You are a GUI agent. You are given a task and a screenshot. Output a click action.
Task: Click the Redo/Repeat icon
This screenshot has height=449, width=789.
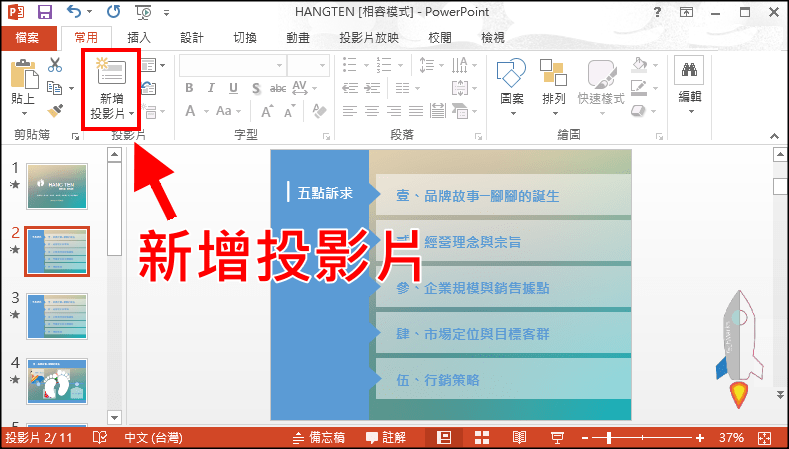tap(113, 12)
